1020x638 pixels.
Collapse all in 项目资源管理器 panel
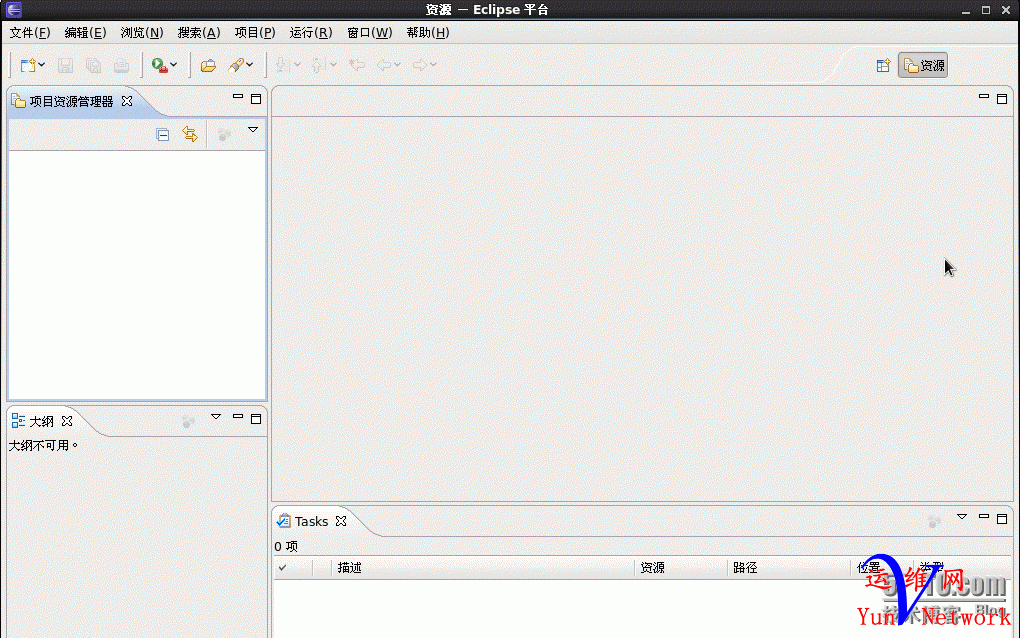click(163, 134)
